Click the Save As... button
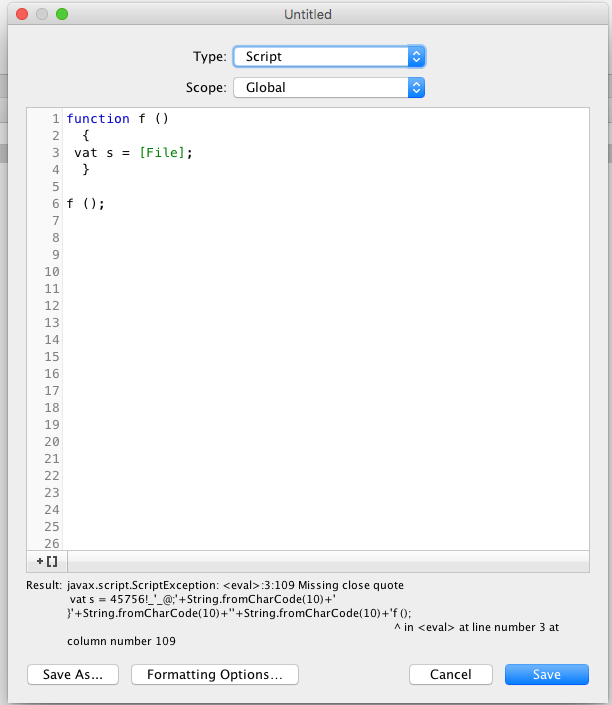 pos(73,674)
